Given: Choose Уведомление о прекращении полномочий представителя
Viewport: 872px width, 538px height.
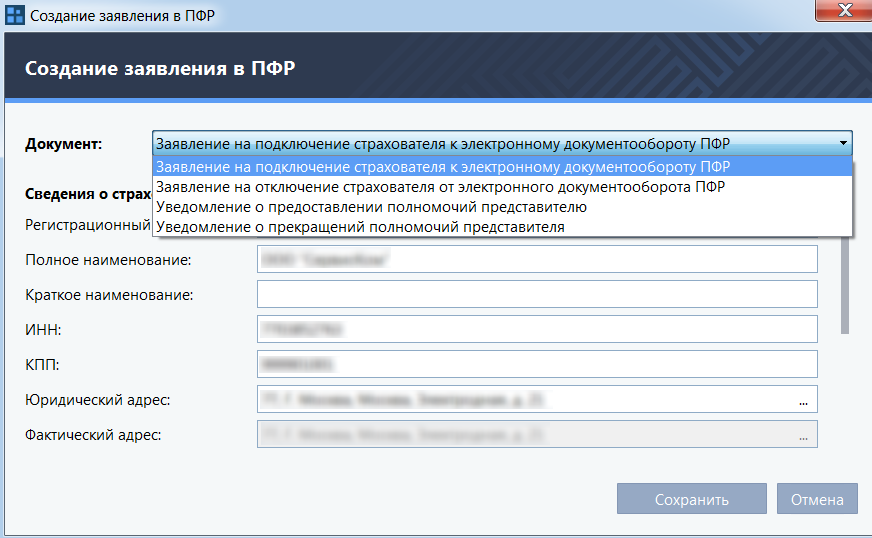Looking at the screenshot, I should [502, 227].
